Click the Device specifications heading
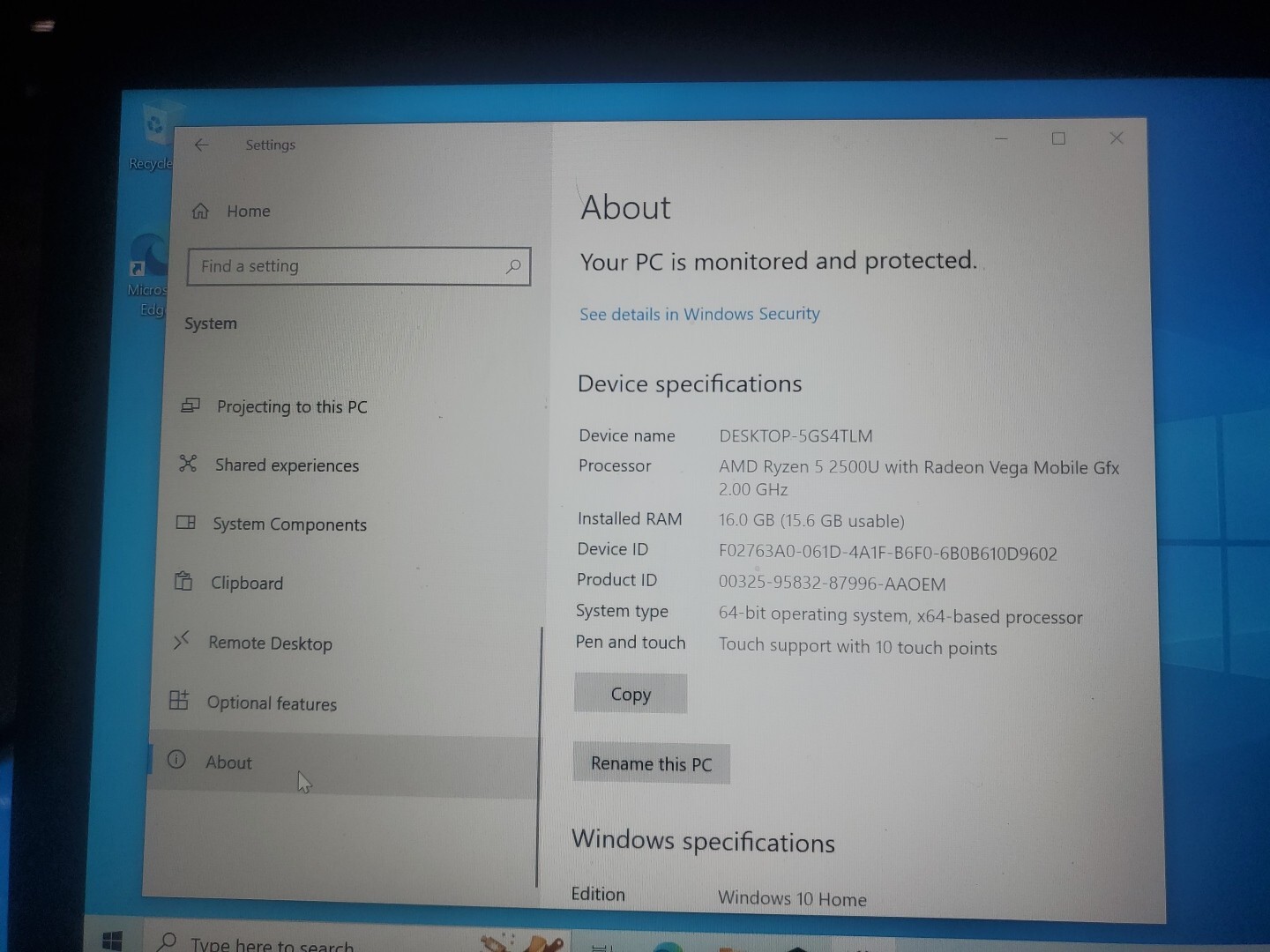Image resolution: width=1270 pixels, height=952 pixels. 690,383
